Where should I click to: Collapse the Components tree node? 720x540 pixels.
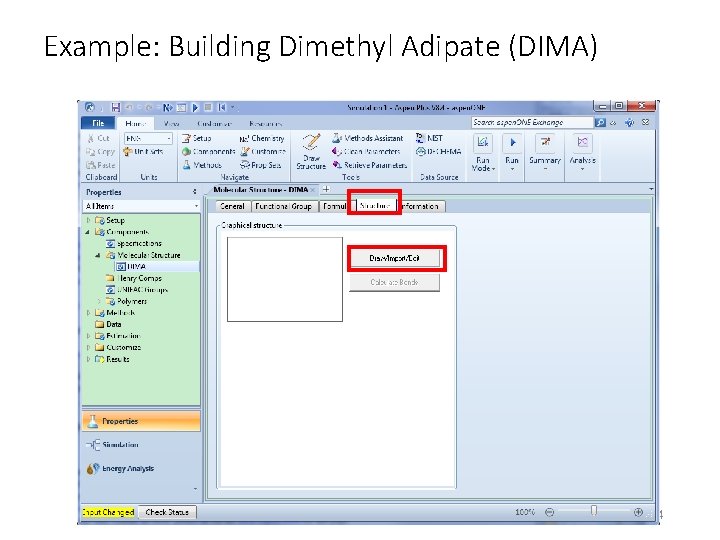pos(87,232)
